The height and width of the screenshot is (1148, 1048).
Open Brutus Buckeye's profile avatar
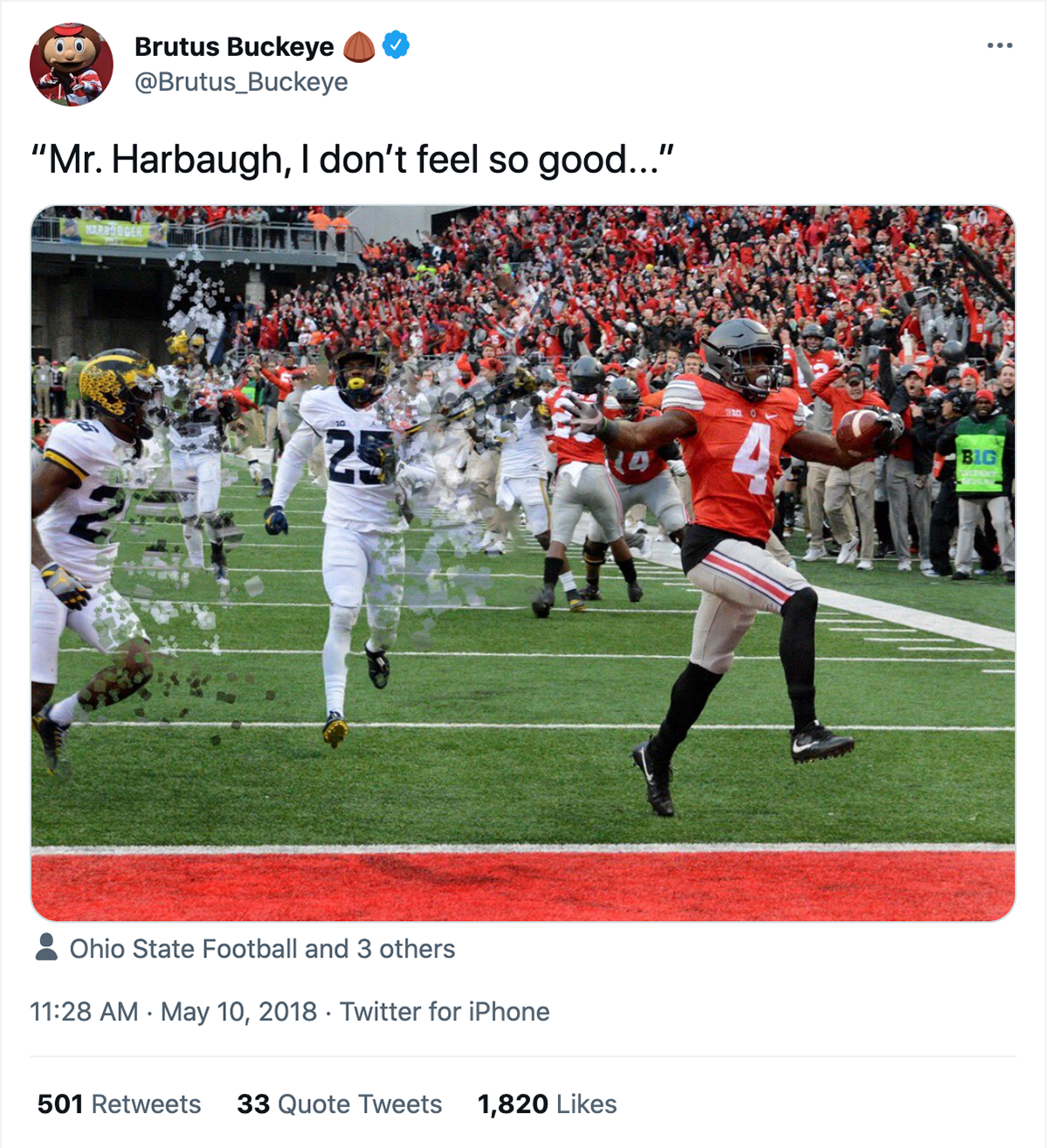[71, 65]
